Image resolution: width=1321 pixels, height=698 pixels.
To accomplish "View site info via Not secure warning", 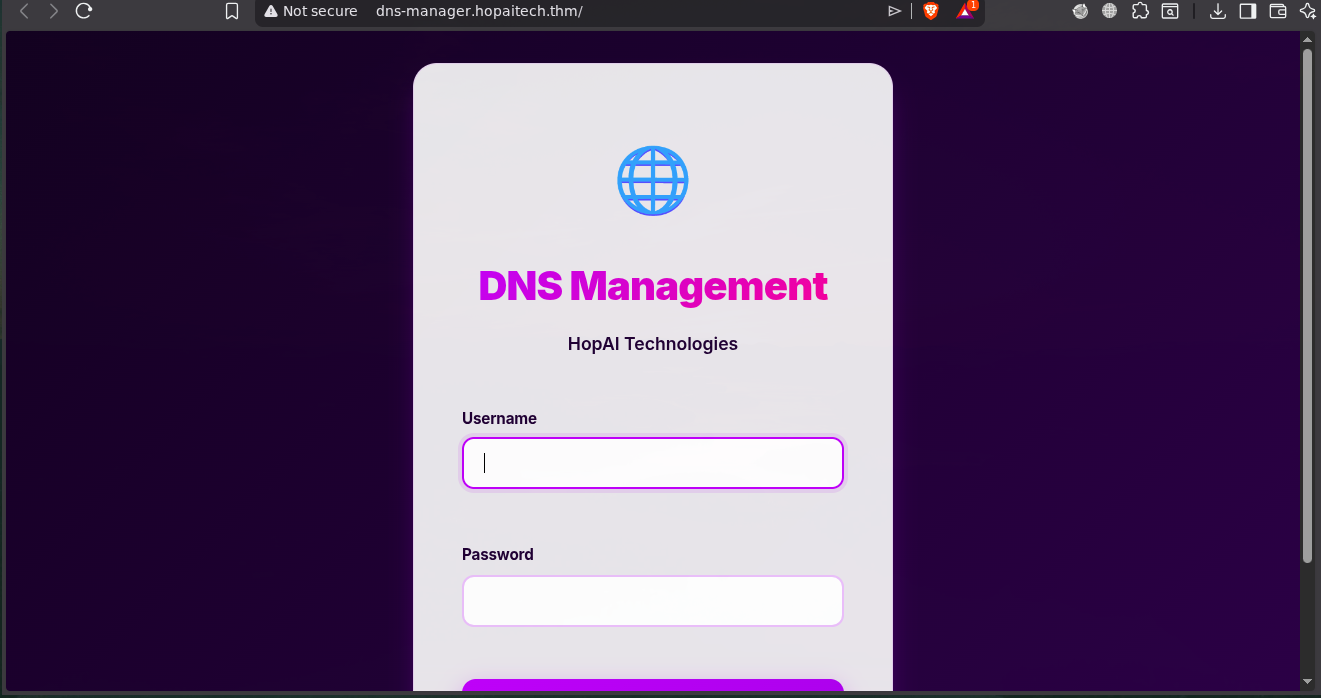I will (x=311, y=11).
